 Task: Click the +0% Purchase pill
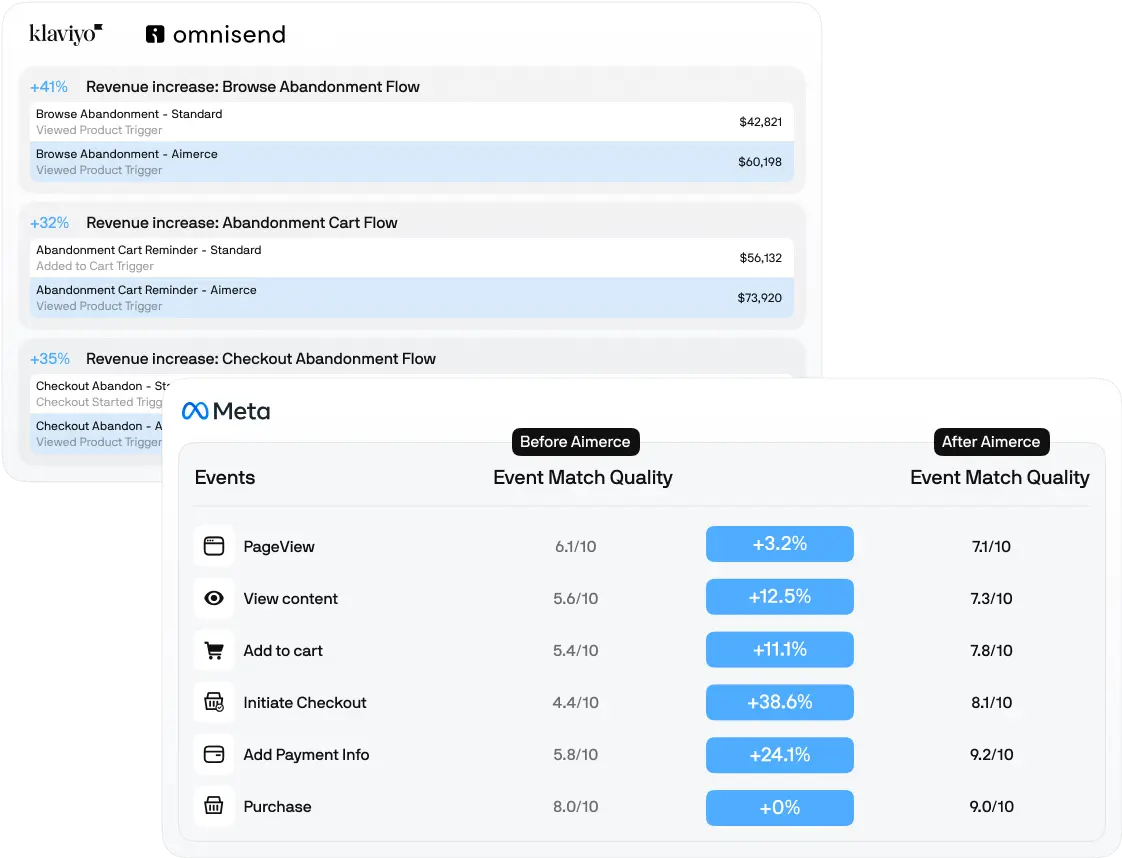point(779,808)
